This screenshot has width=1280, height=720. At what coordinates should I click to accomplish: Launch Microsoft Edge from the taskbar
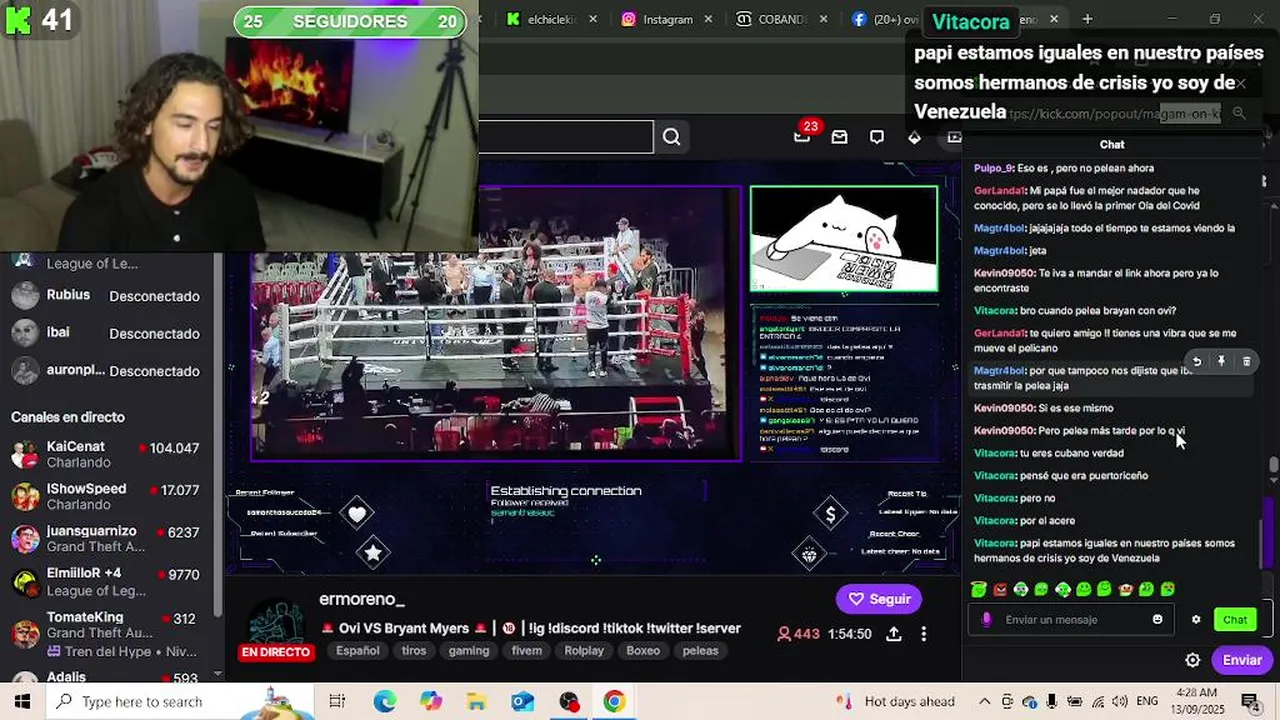[385, 701]
